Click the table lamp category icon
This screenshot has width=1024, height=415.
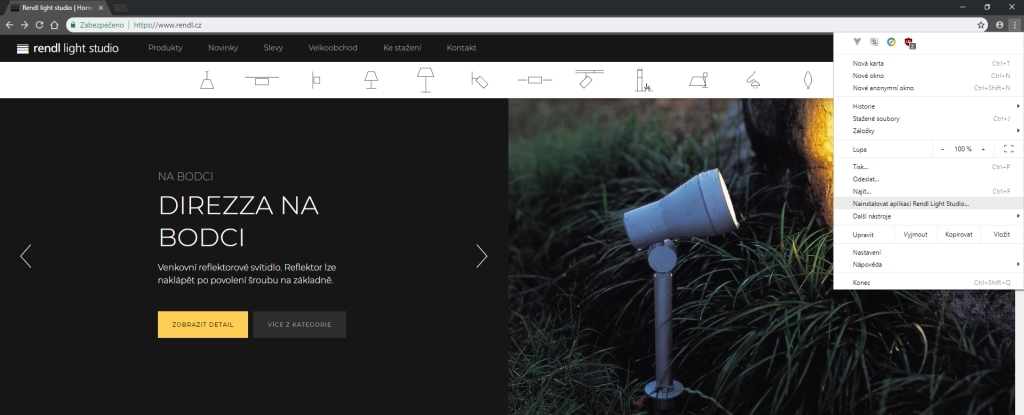click(371, 80)
